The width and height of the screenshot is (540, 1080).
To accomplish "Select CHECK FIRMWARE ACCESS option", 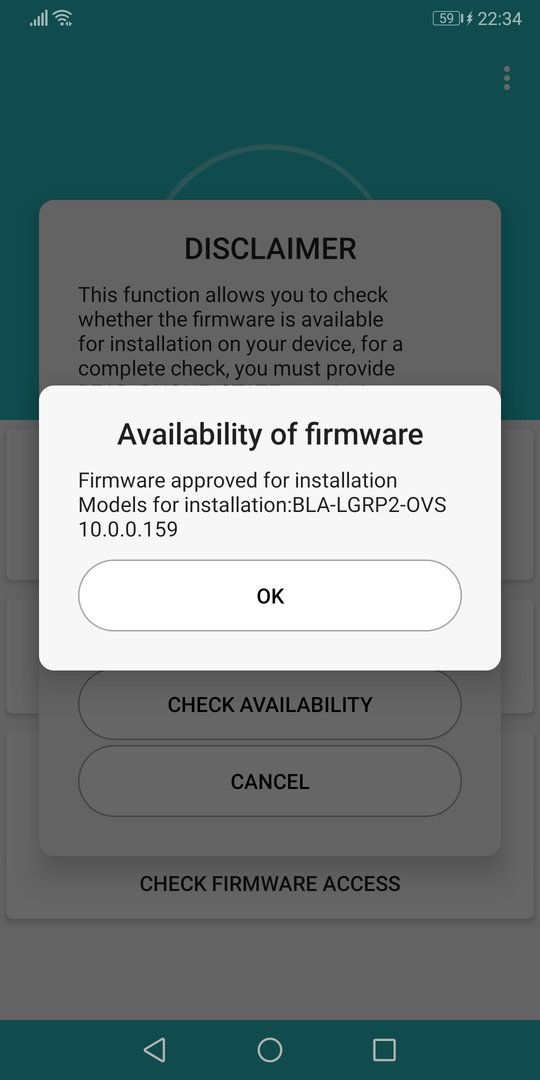I will 270,884.
